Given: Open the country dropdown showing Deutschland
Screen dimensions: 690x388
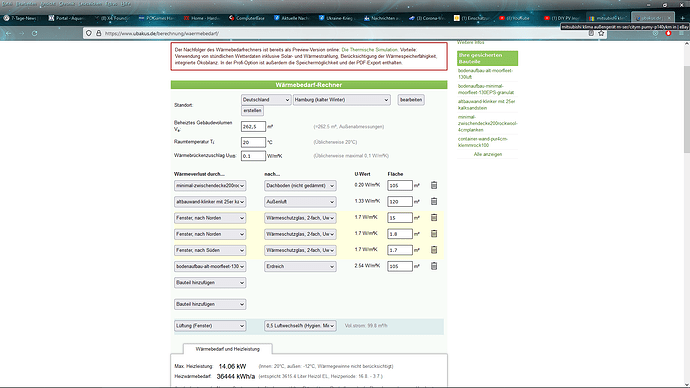Looking at the screenshot, I should click(x=266, y=100).
